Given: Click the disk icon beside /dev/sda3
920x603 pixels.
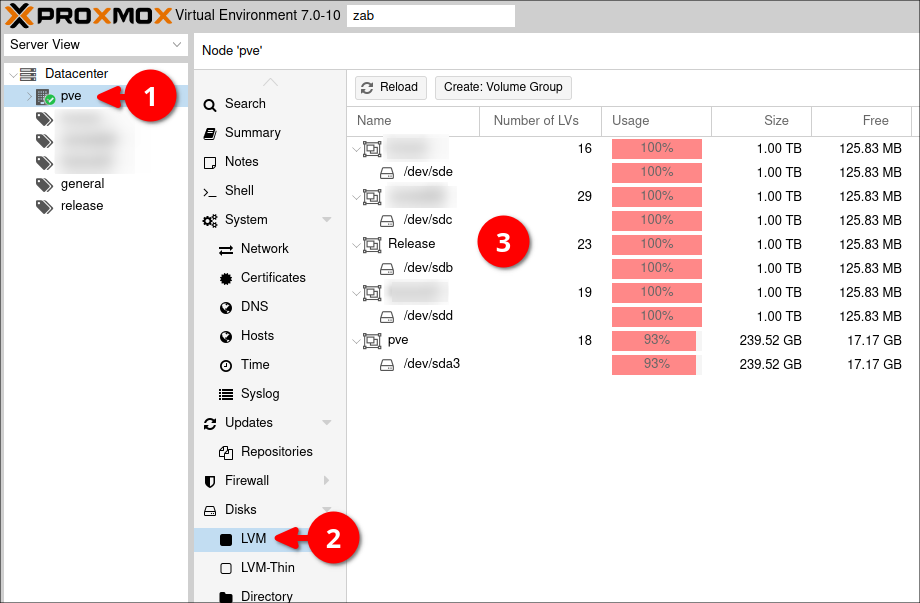Looking at the screenshot, I should point(387,365).
